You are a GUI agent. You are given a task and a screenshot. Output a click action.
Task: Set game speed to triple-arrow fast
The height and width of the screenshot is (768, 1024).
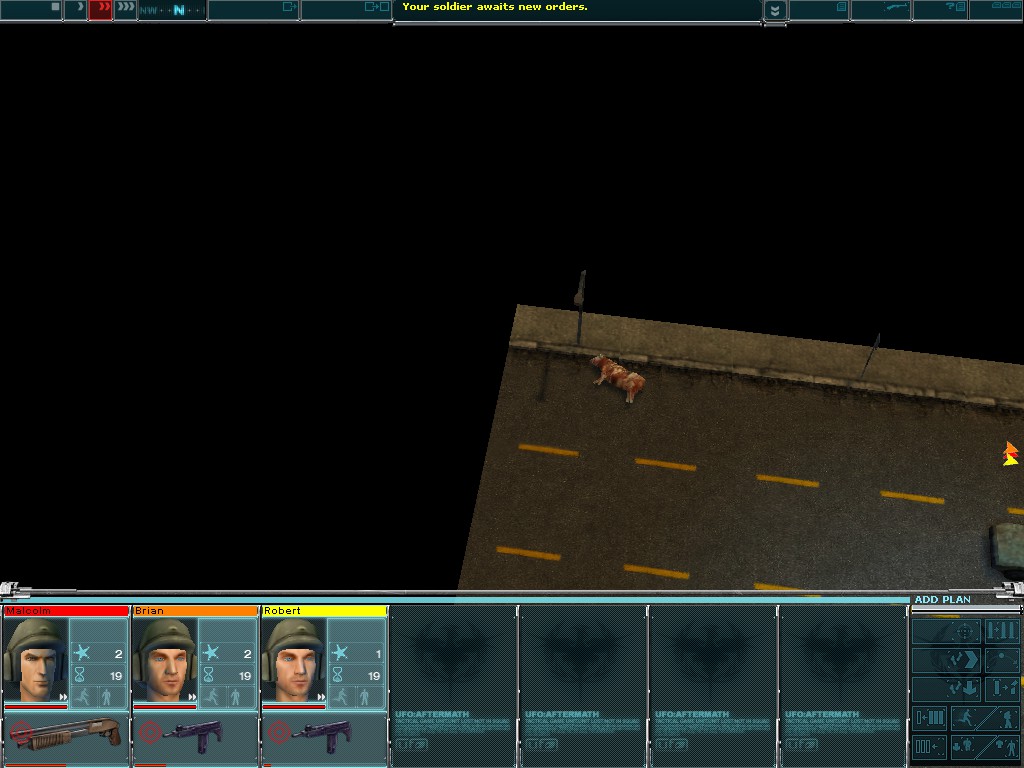point(125,9)
